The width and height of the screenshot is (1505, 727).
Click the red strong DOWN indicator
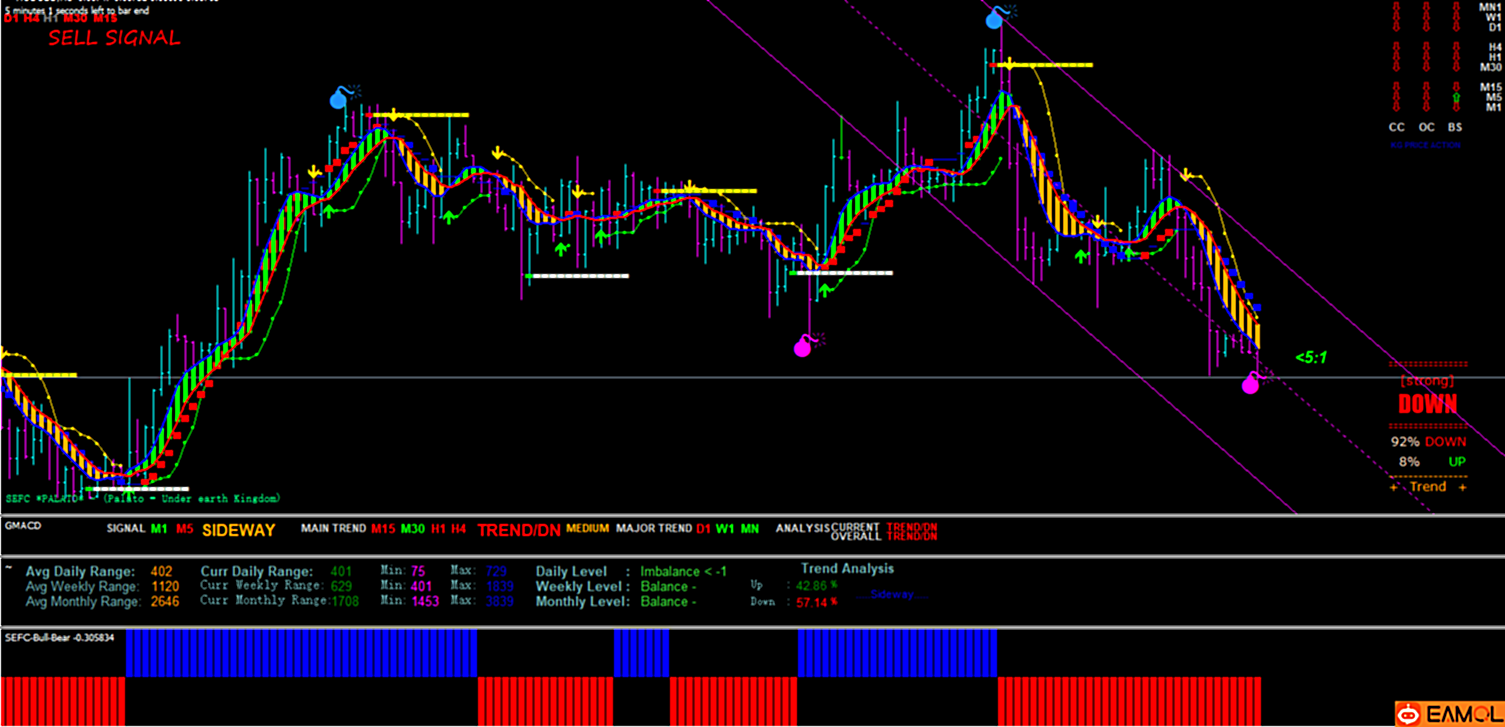(1427, 405)
